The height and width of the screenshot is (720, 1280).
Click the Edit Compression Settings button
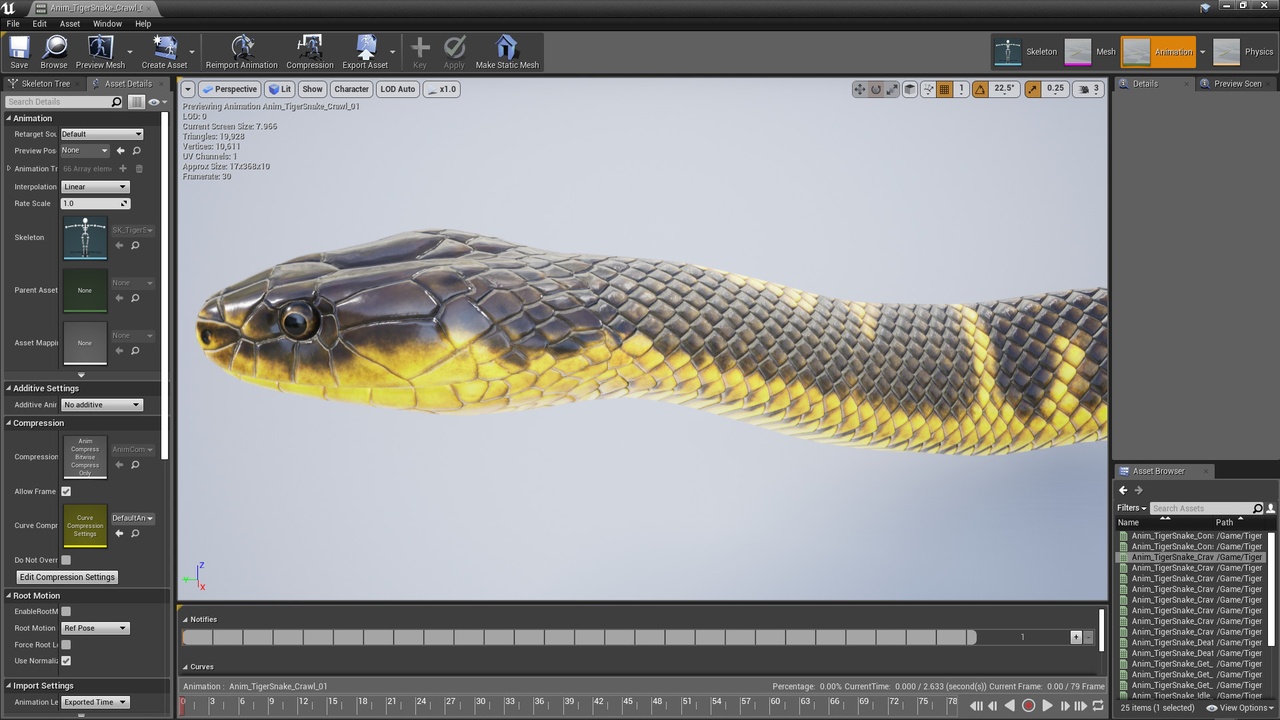[68, 577]
